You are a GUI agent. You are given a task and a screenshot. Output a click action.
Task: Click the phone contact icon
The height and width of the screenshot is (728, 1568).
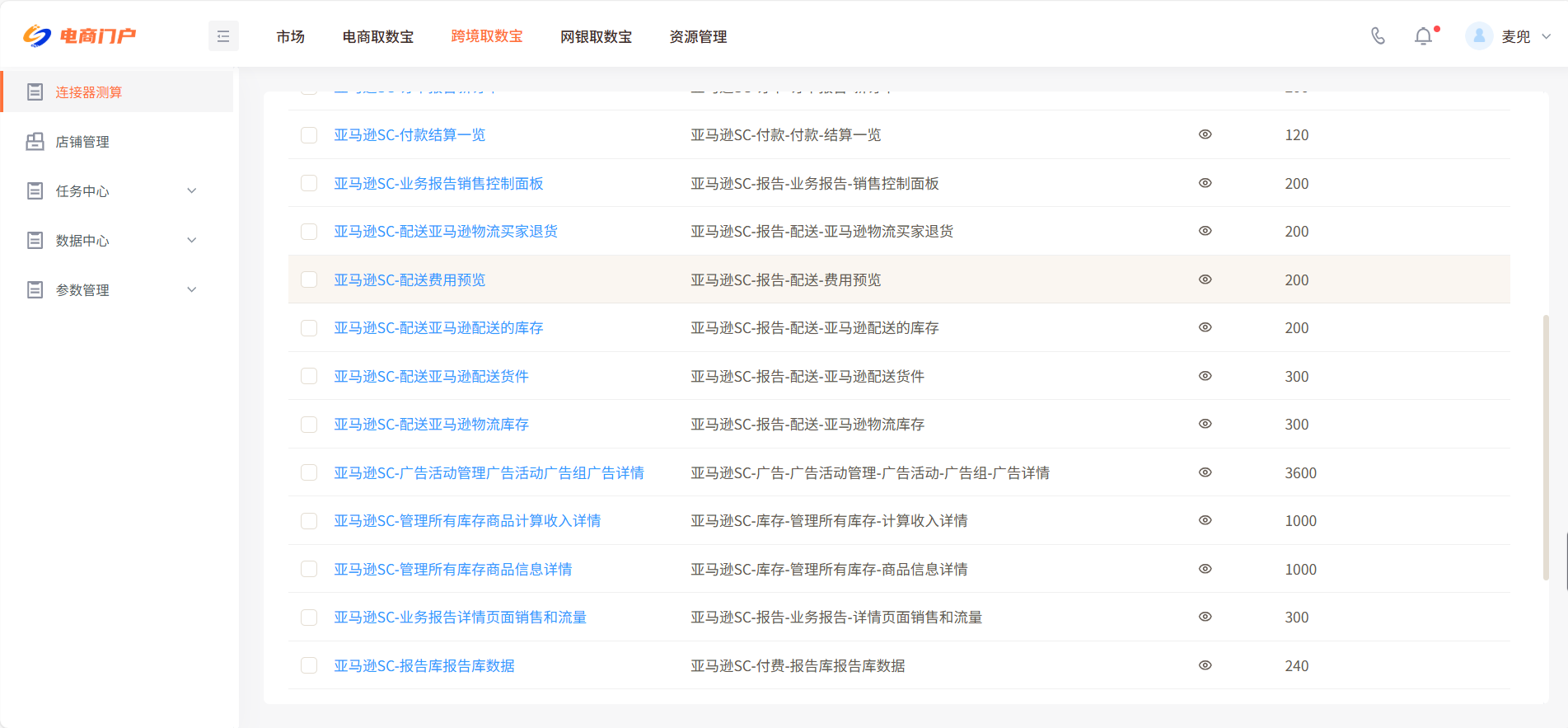tap(1378, 36)
